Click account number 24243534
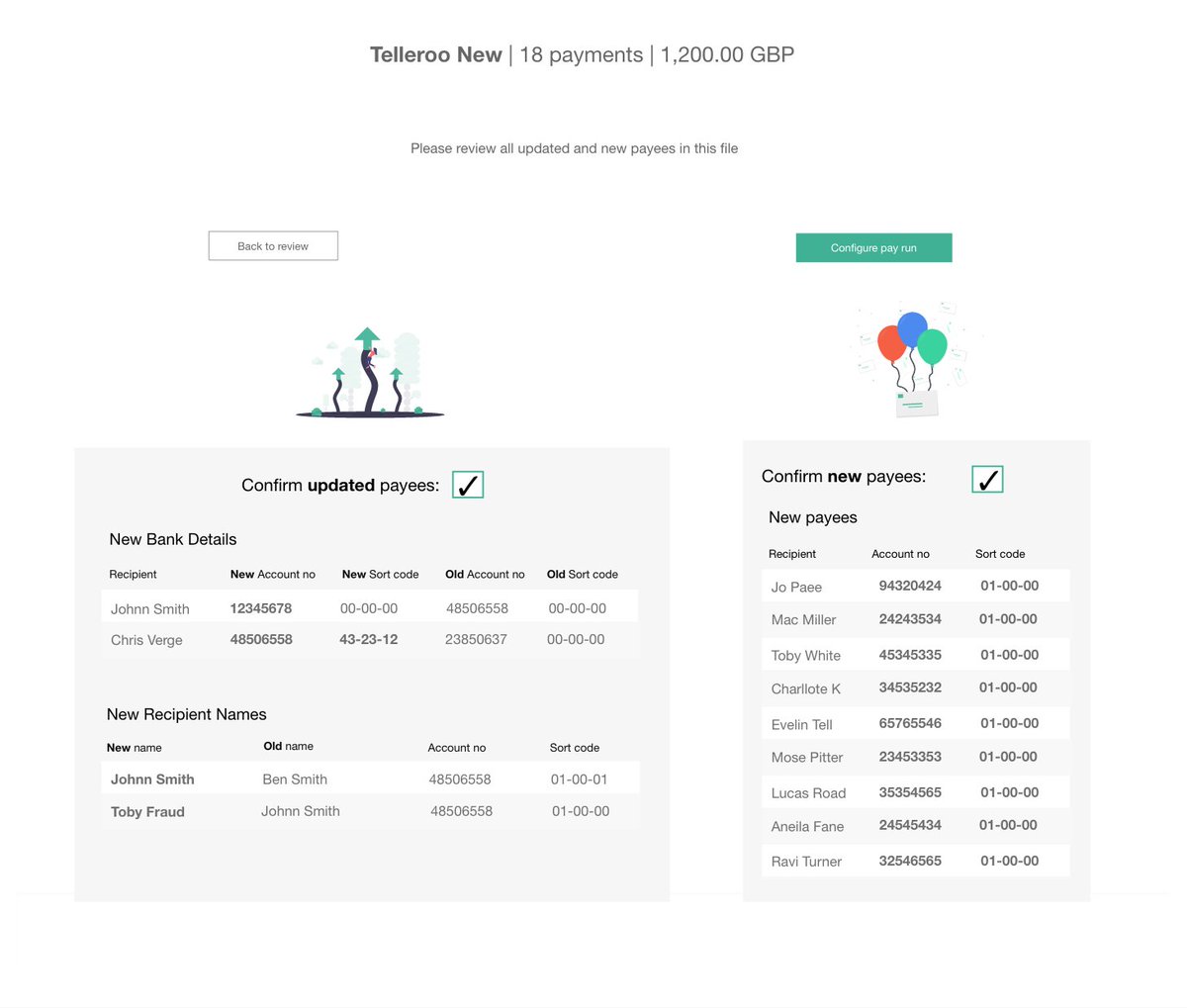 pos(910,619)
